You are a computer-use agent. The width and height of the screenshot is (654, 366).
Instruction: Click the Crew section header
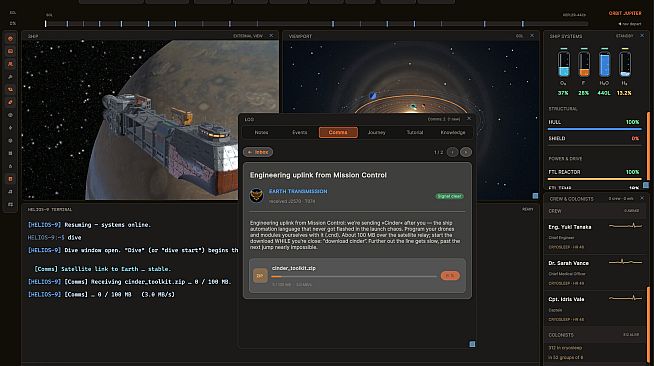(x=595, y=211)
